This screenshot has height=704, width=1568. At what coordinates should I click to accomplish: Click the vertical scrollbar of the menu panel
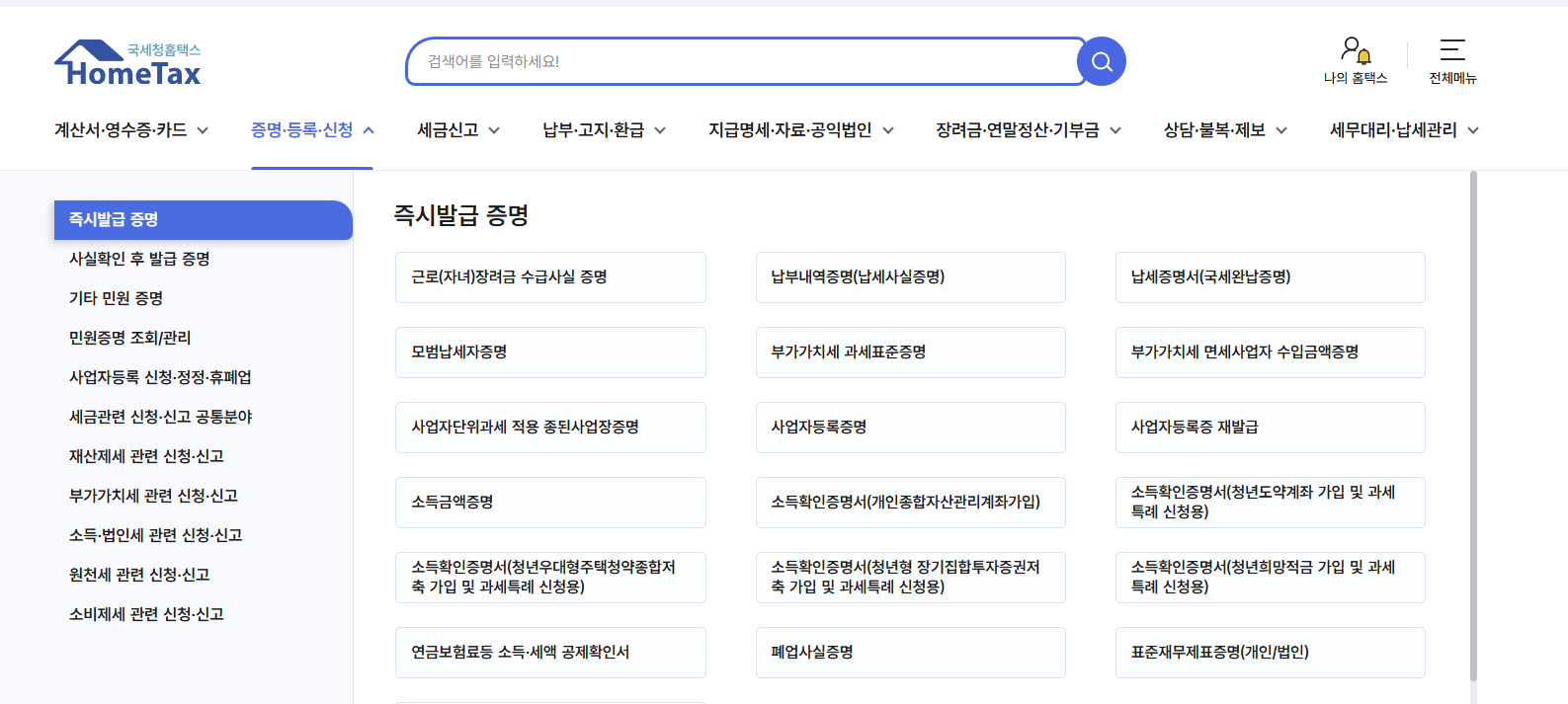click(1473, 427)
